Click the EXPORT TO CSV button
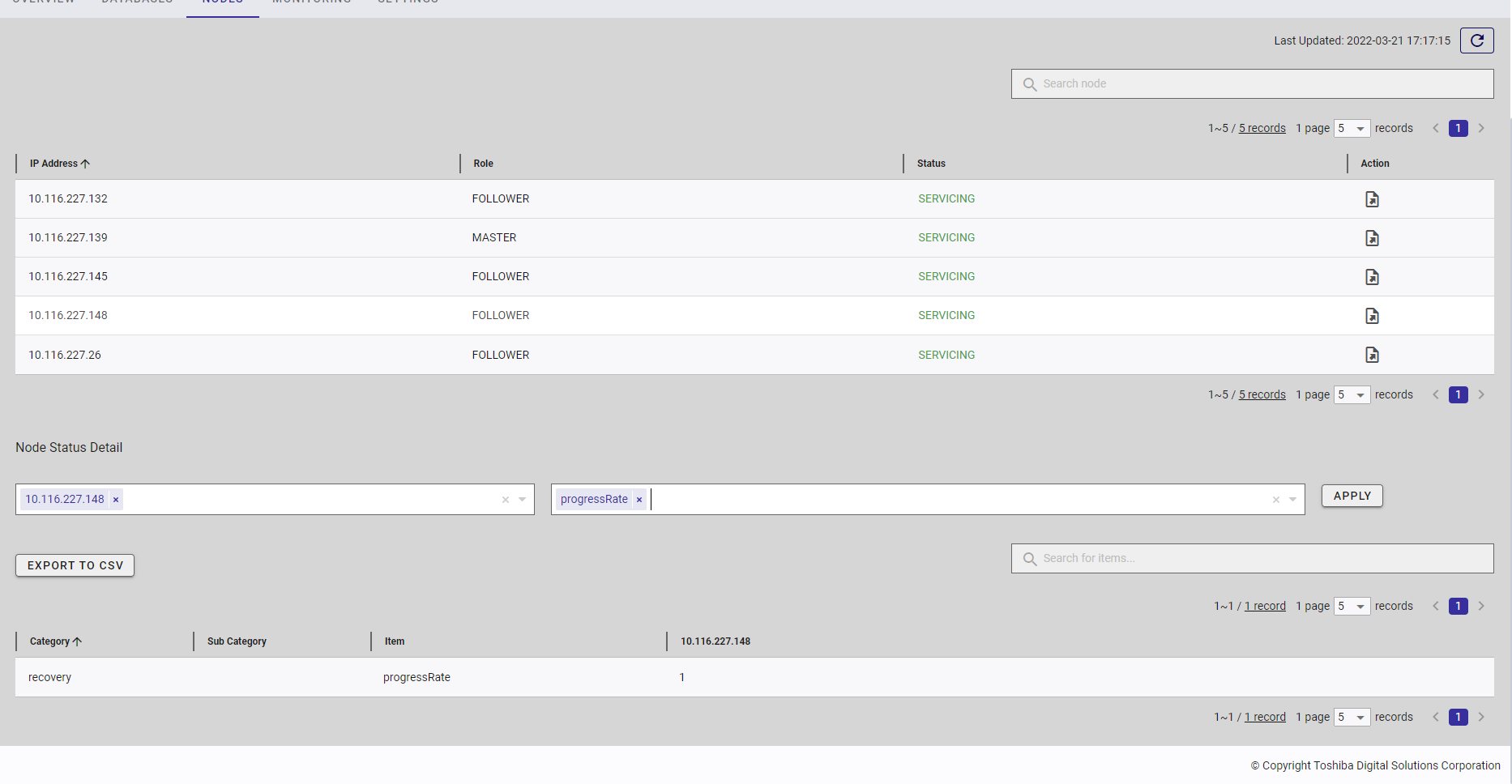1512x784 pixels. click(75, 565)
